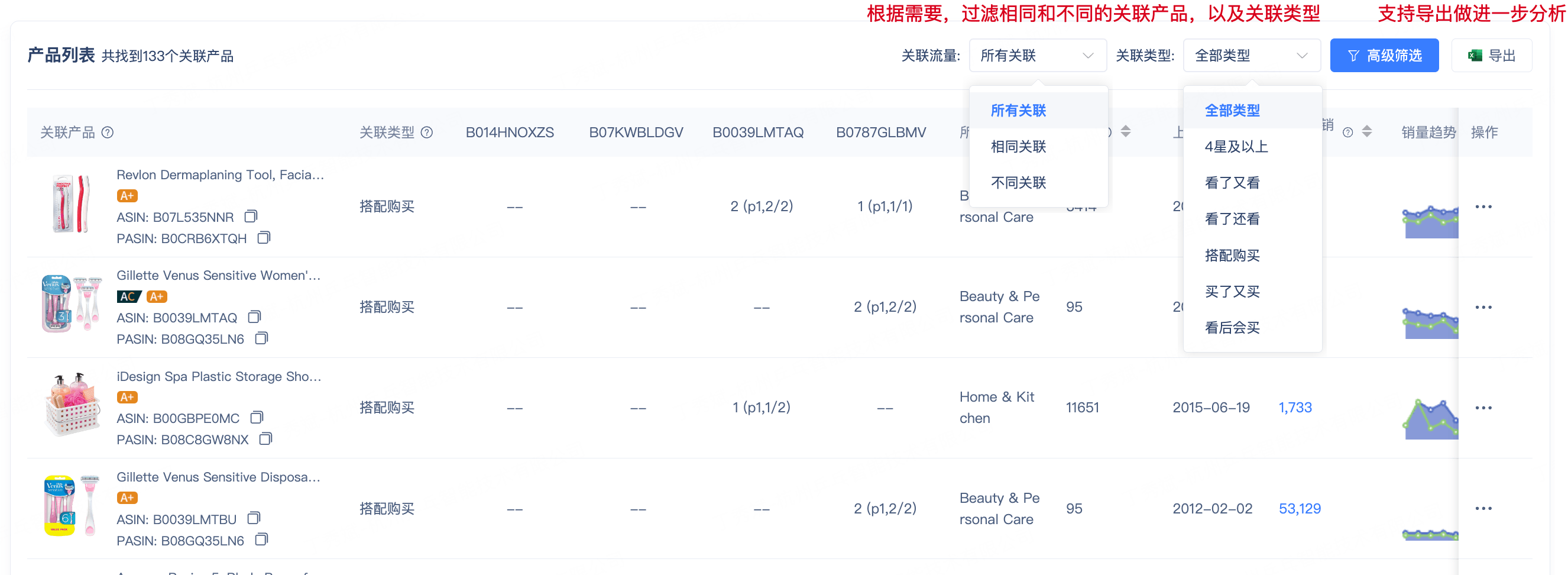Open iDesign Spa Plastic Storage product link
This screenshot has width=1568, height=575.
click(219, 376)
